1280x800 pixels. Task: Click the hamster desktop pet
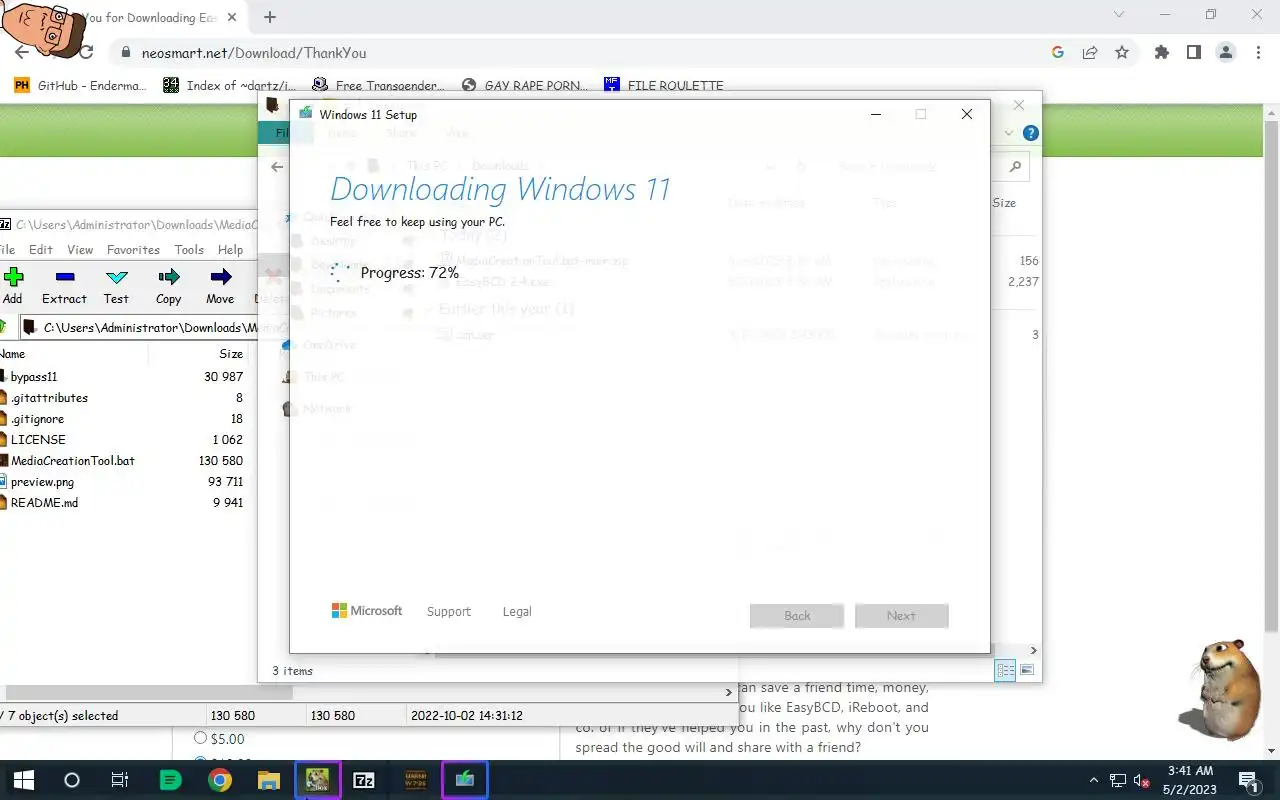1219,690
